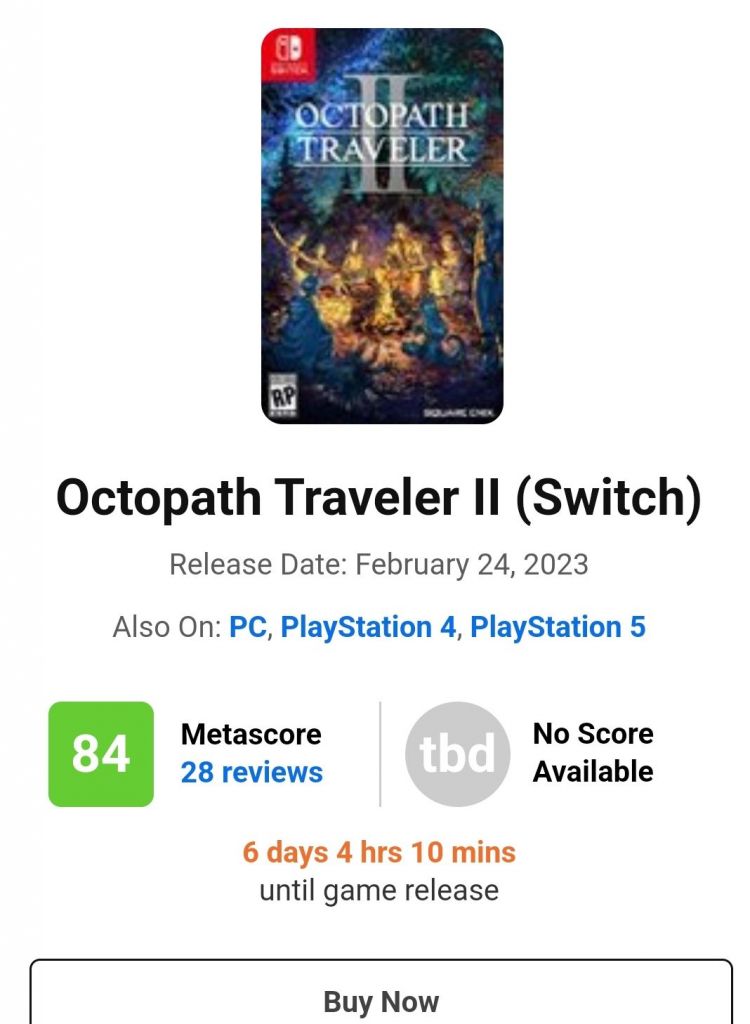
Task: Select the No Score Available text
Action: (x=593, y=752)
